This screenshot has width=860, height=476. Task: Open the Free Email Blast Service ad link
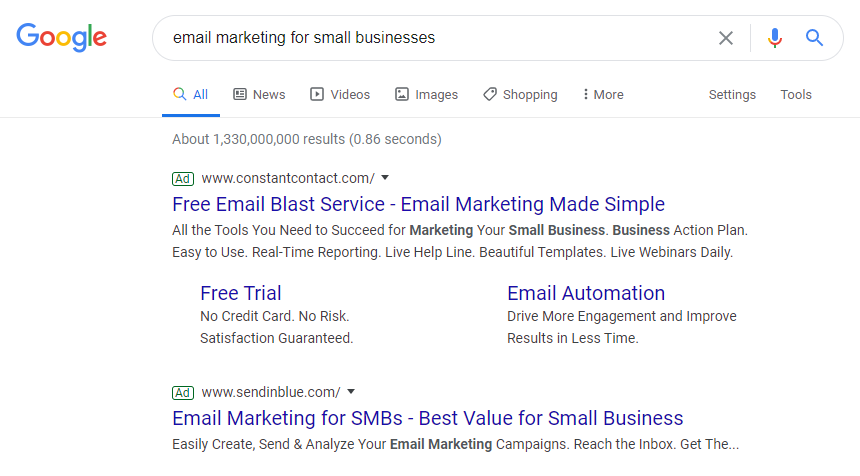(x=418, y=204)
